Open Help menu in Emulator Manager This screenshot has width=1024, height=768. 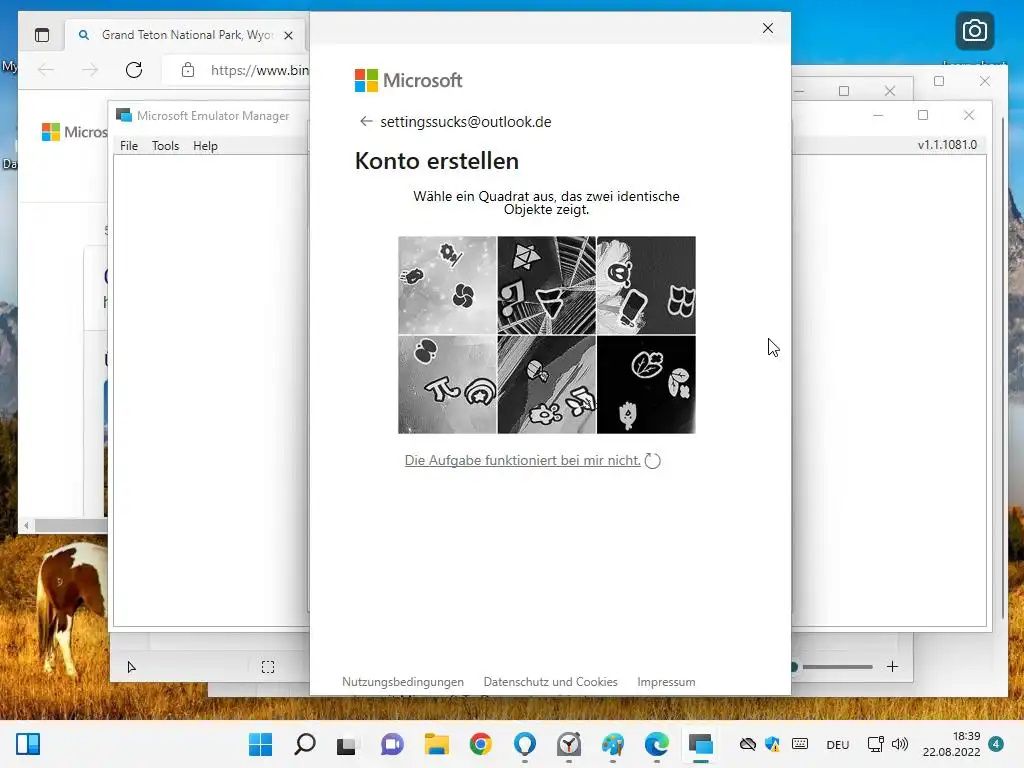click(x=205, y=146)
